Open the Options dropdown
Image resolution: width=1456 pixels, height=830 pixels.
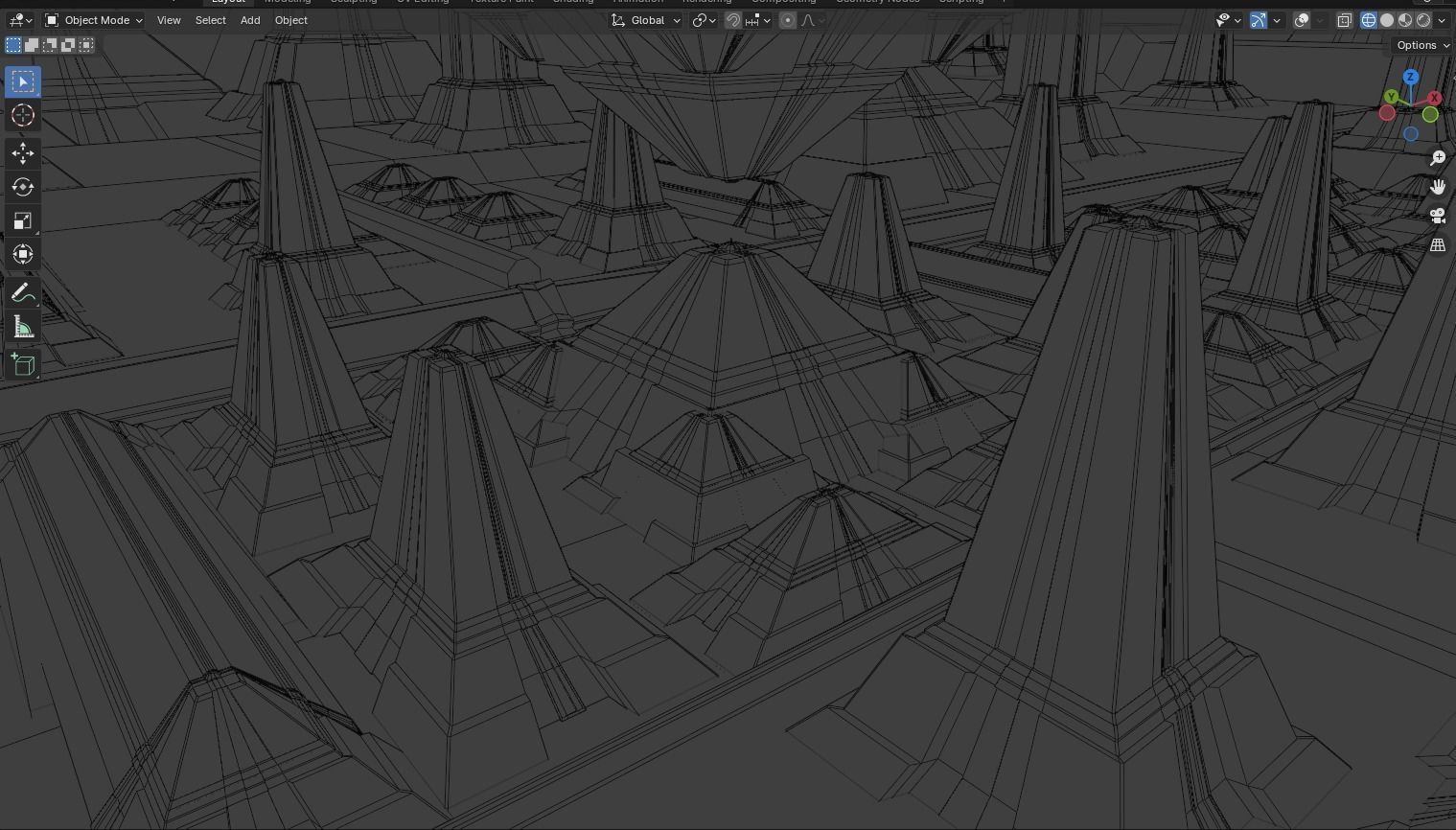1422,45
